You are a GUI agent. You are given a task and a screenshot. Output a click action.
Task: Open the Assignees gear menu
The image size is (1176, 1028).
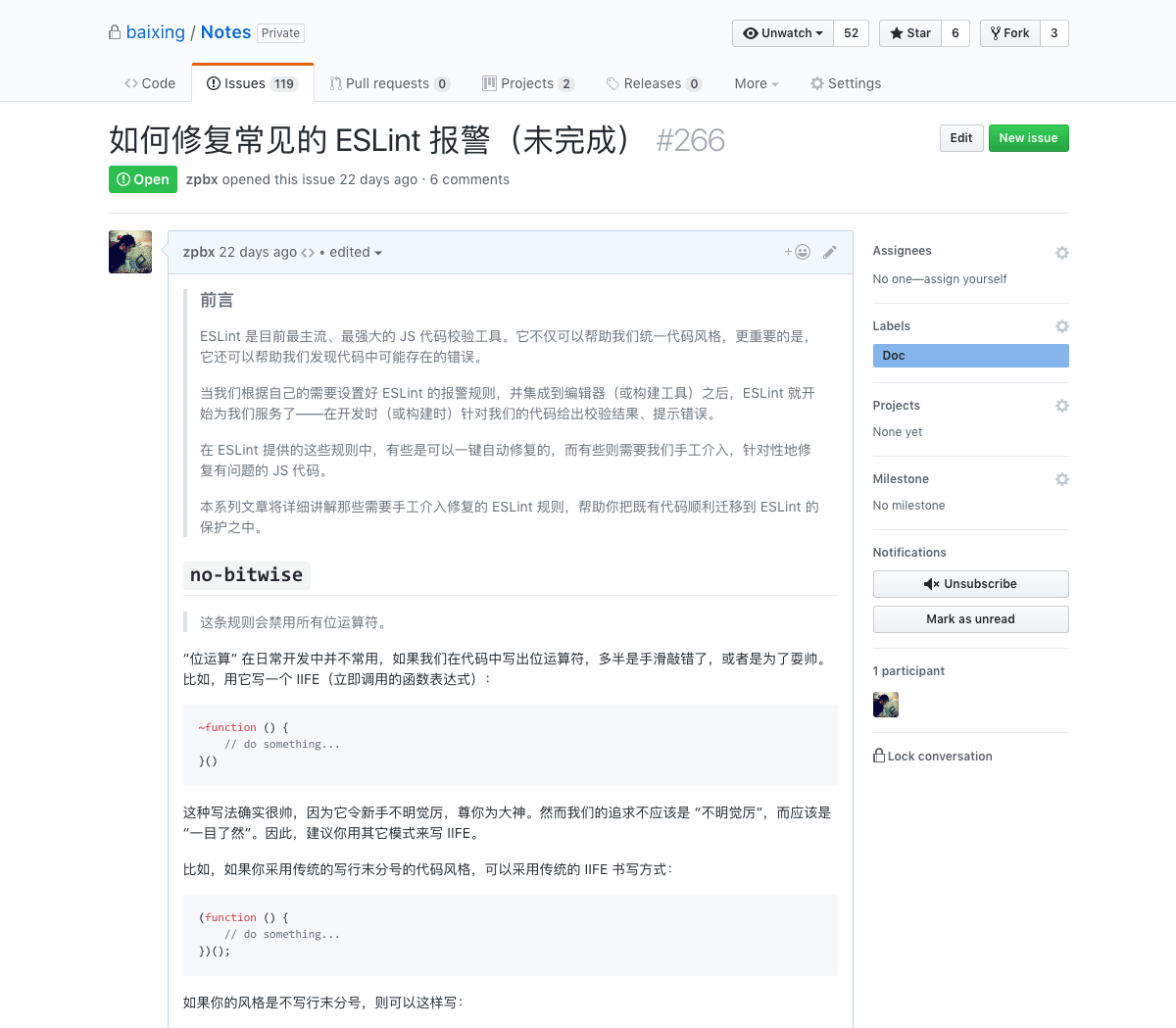(x=1062, y=252)
